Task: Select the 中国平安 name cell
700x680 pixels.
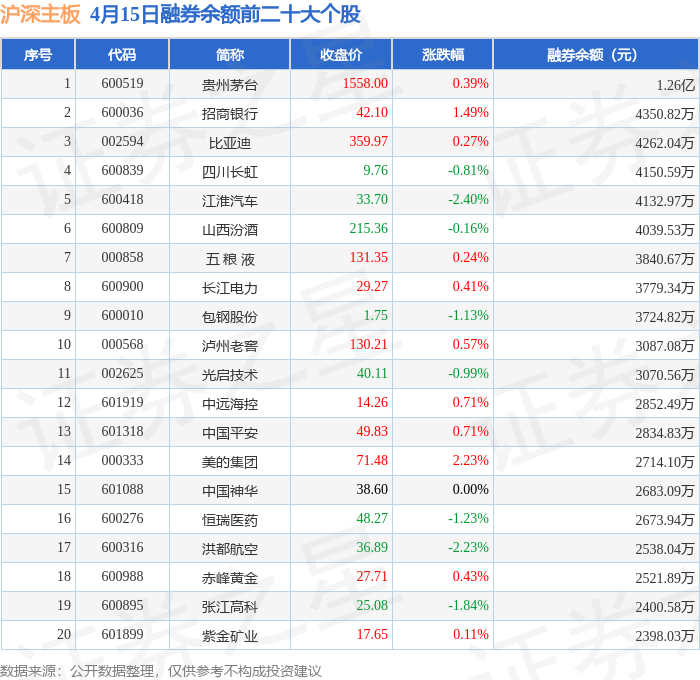Action: pyautogui.click(x=229, y=433)
